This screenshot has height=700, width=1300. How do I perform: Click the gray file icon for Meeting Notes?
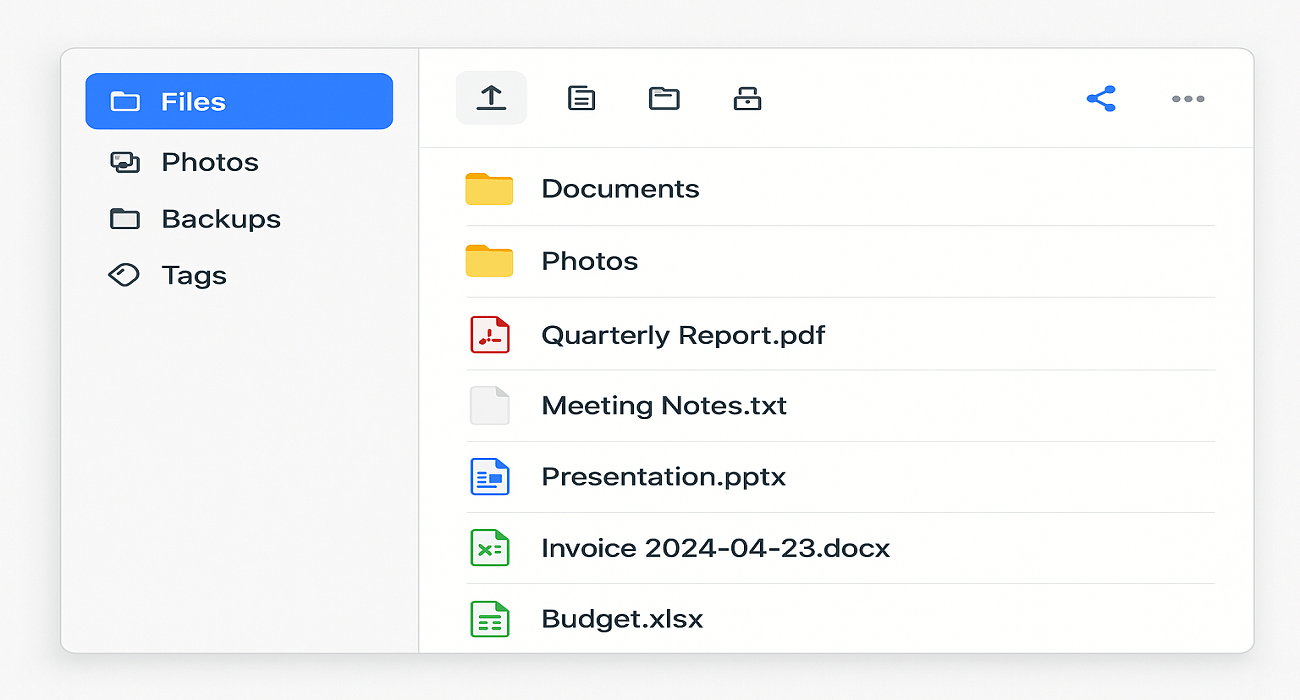490,405
